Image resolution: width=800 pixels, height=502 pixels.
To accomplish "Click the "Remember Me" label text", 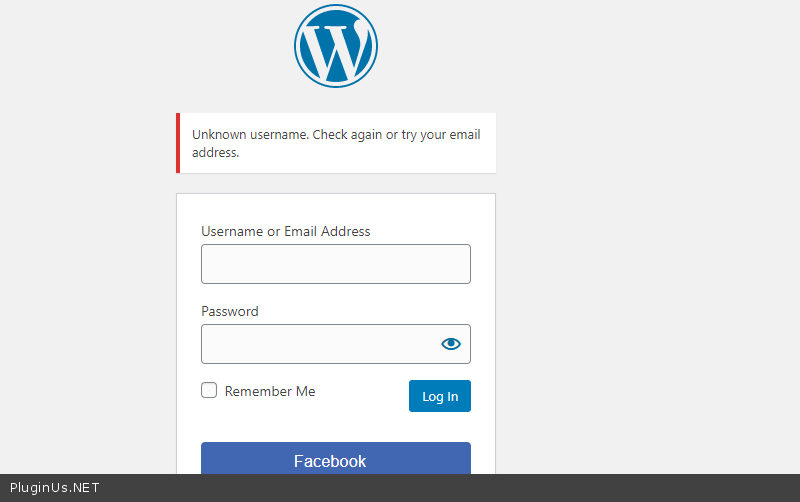I will click(x=270, y=391).
